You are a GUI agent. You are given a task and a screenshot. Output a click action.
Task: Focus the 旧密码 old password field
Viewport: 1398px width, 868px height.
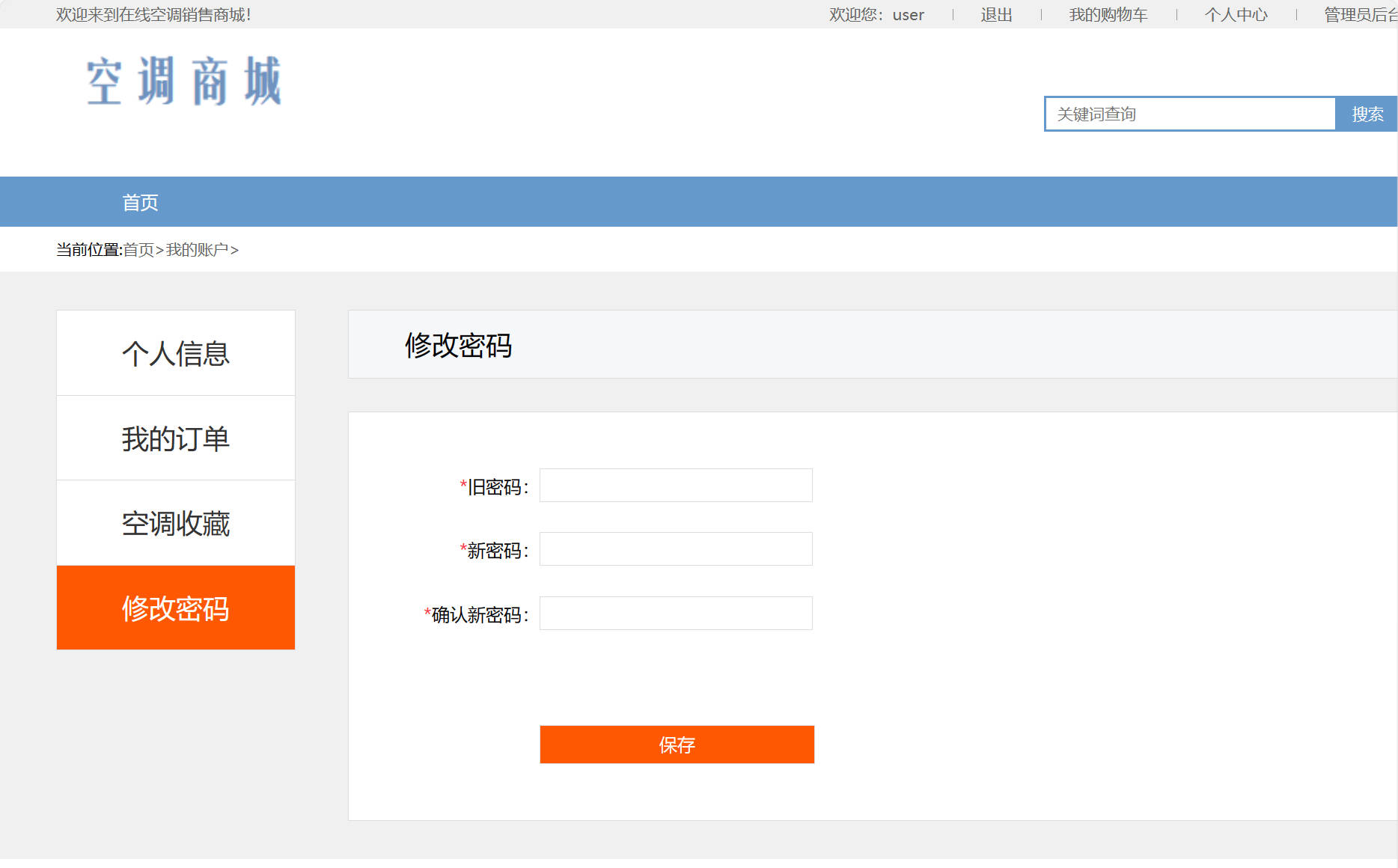click(x=674, y=486)
